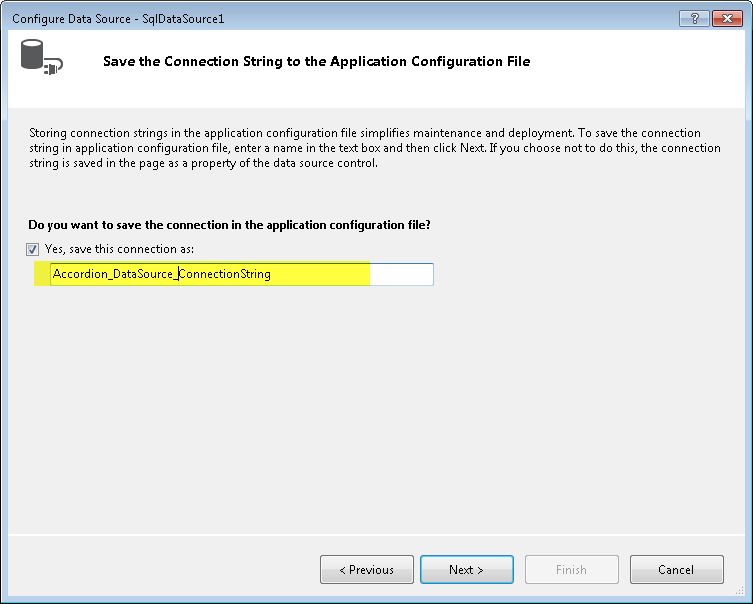Click the "Yes, save this connection as" label
The height and width of the screenshot is (604, 753).
pyautogui.click(x=126, y=249)
